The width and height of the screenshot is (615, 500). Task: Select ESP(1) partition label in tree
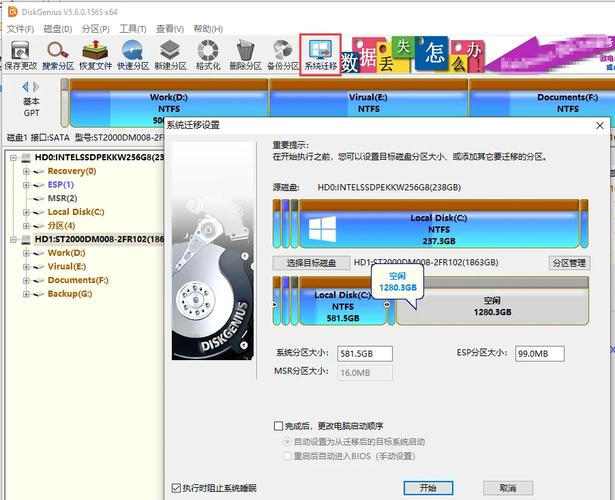pyautogui.click(x=61, y=185)
